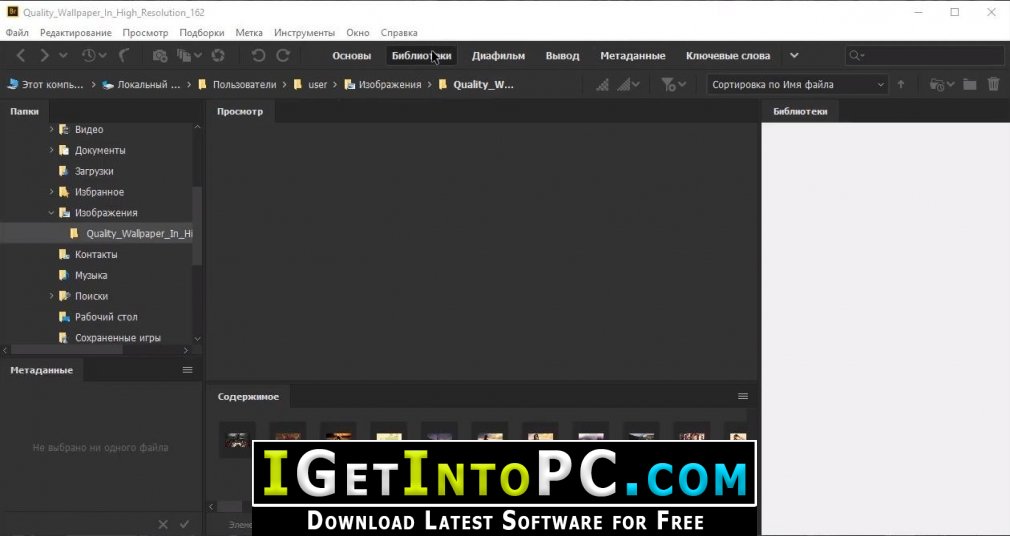Collapse the Изображения folder node

click(x=52, y=213)
